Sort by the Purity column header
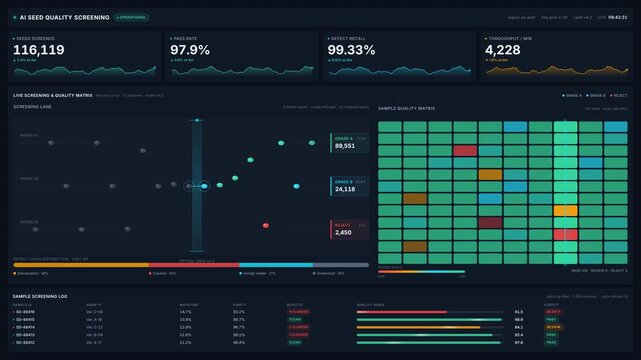The width and height of the screenshot is (641, 360). (239, 305)
